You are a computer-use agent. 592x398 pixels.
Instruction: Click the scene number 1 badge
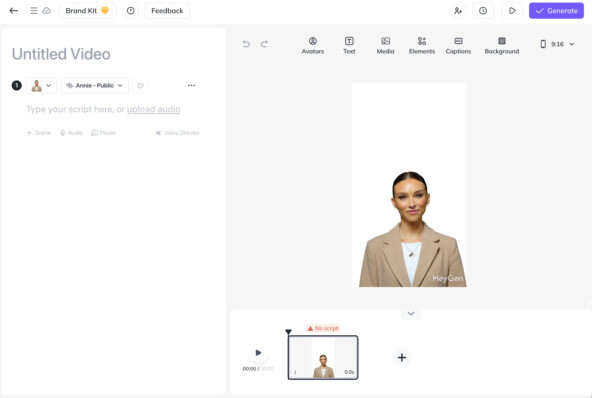click(x=17, y=86)
